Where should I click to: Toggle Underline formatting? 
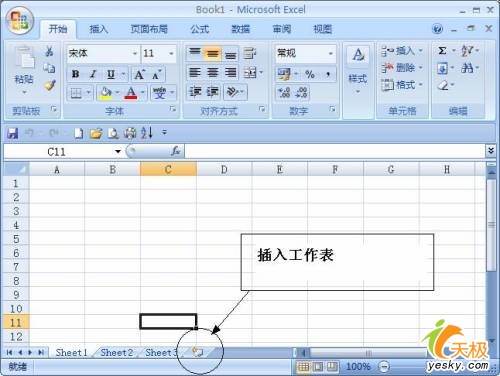click(111, 74)
